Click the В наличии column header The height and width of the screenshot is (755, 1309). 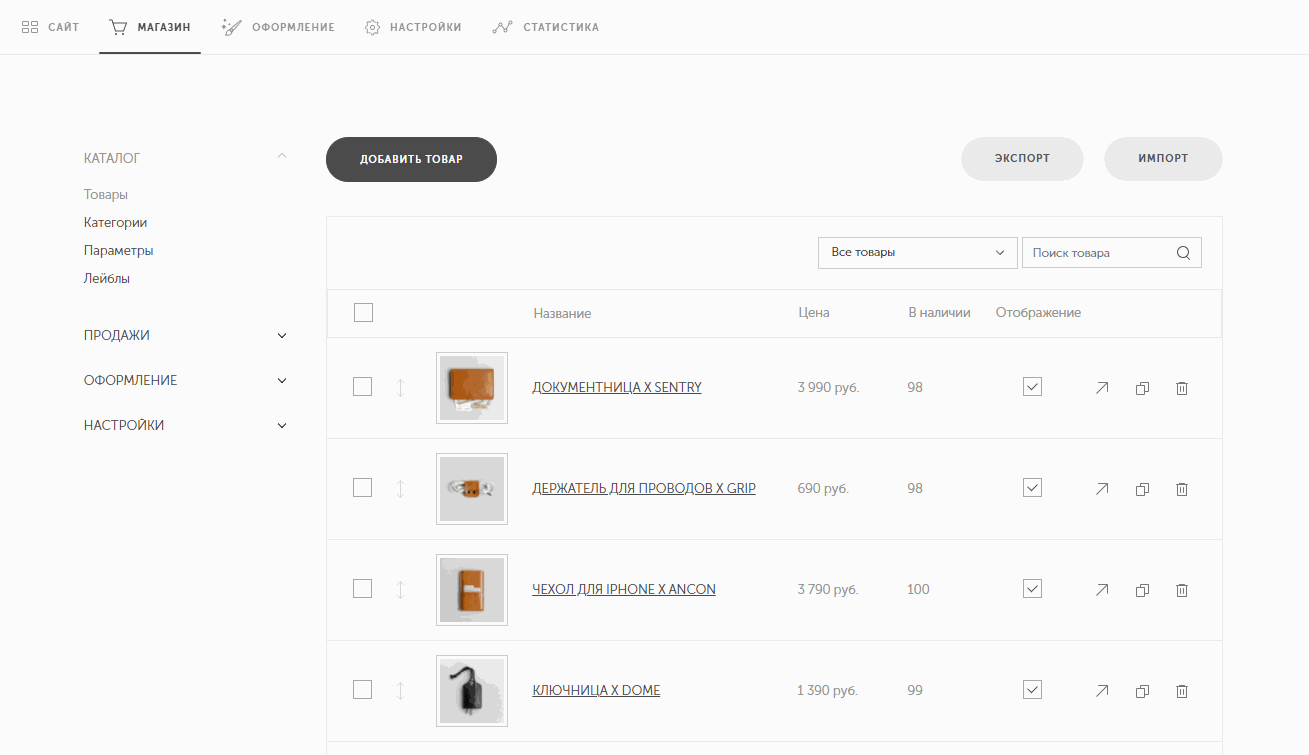[939, 313]
